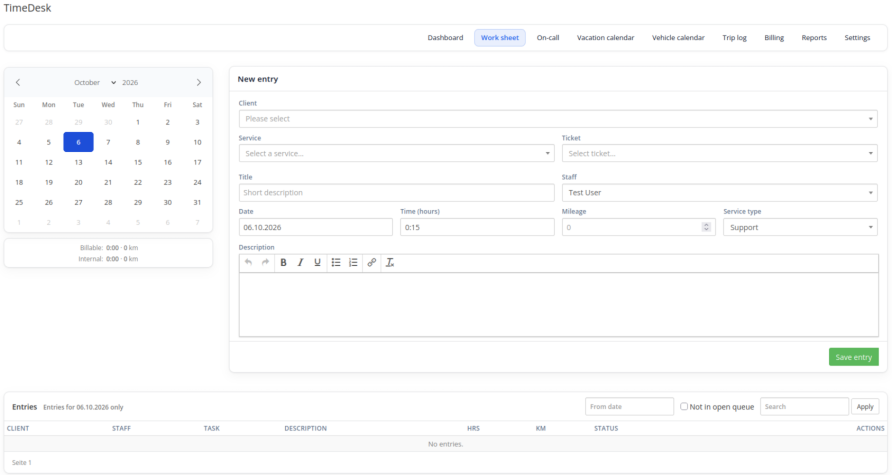892x475 pixels.
Task: Open the Trip log tab
Action: coord(734,38)
